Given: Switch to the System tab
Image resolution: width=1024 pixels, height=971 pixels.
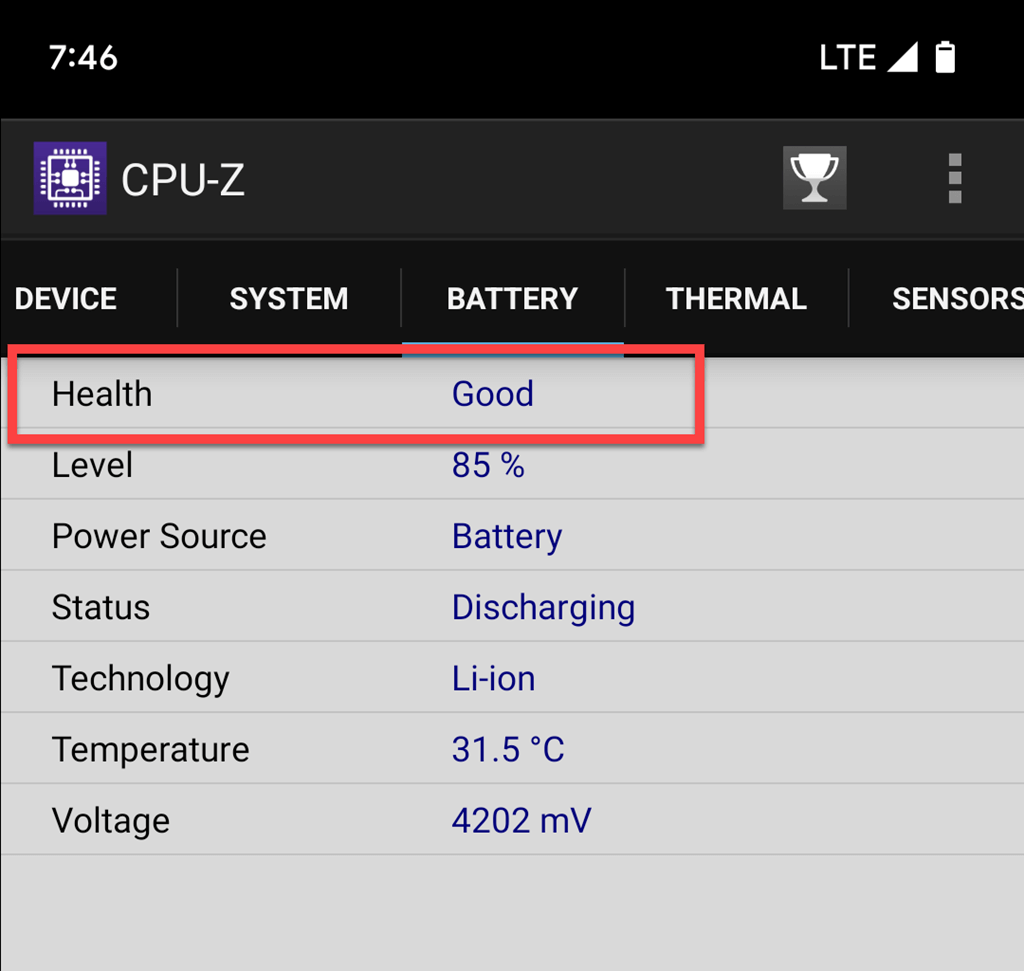Looking at the screenshot, I should pyautogui.click(x=289, y=299).
